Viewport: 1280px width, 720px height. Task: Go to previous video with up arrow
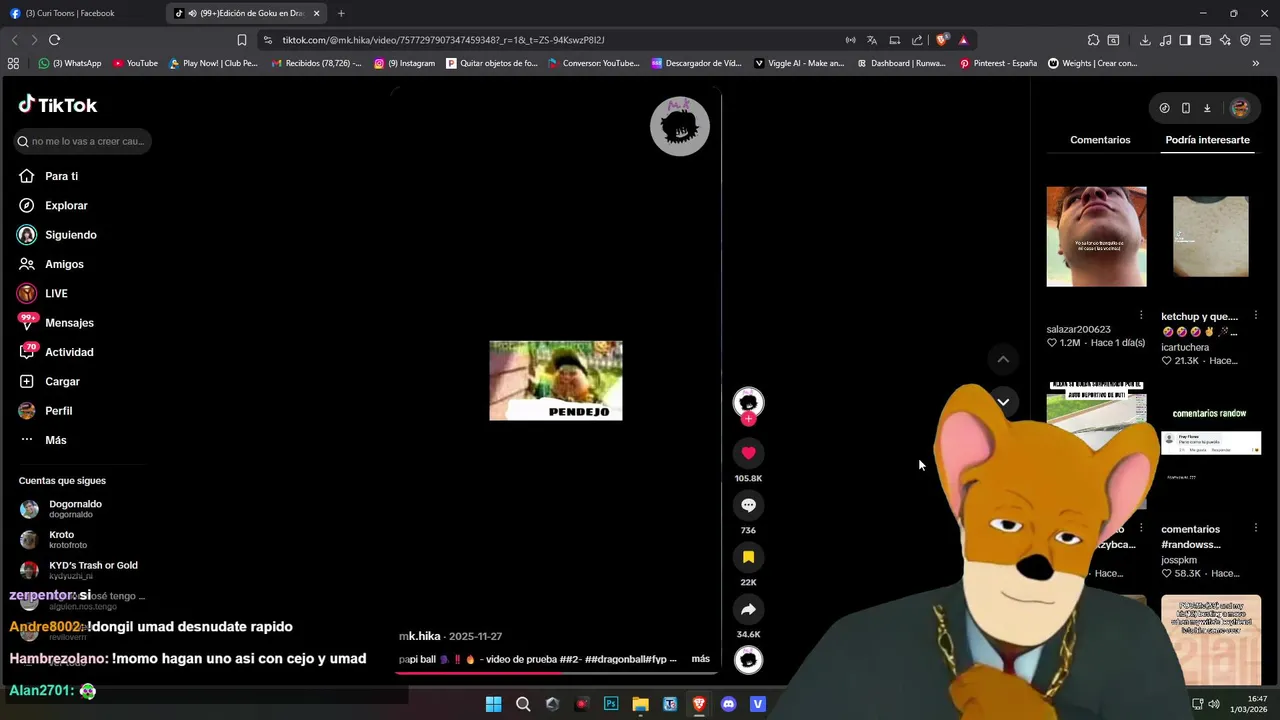point(1003,359)
